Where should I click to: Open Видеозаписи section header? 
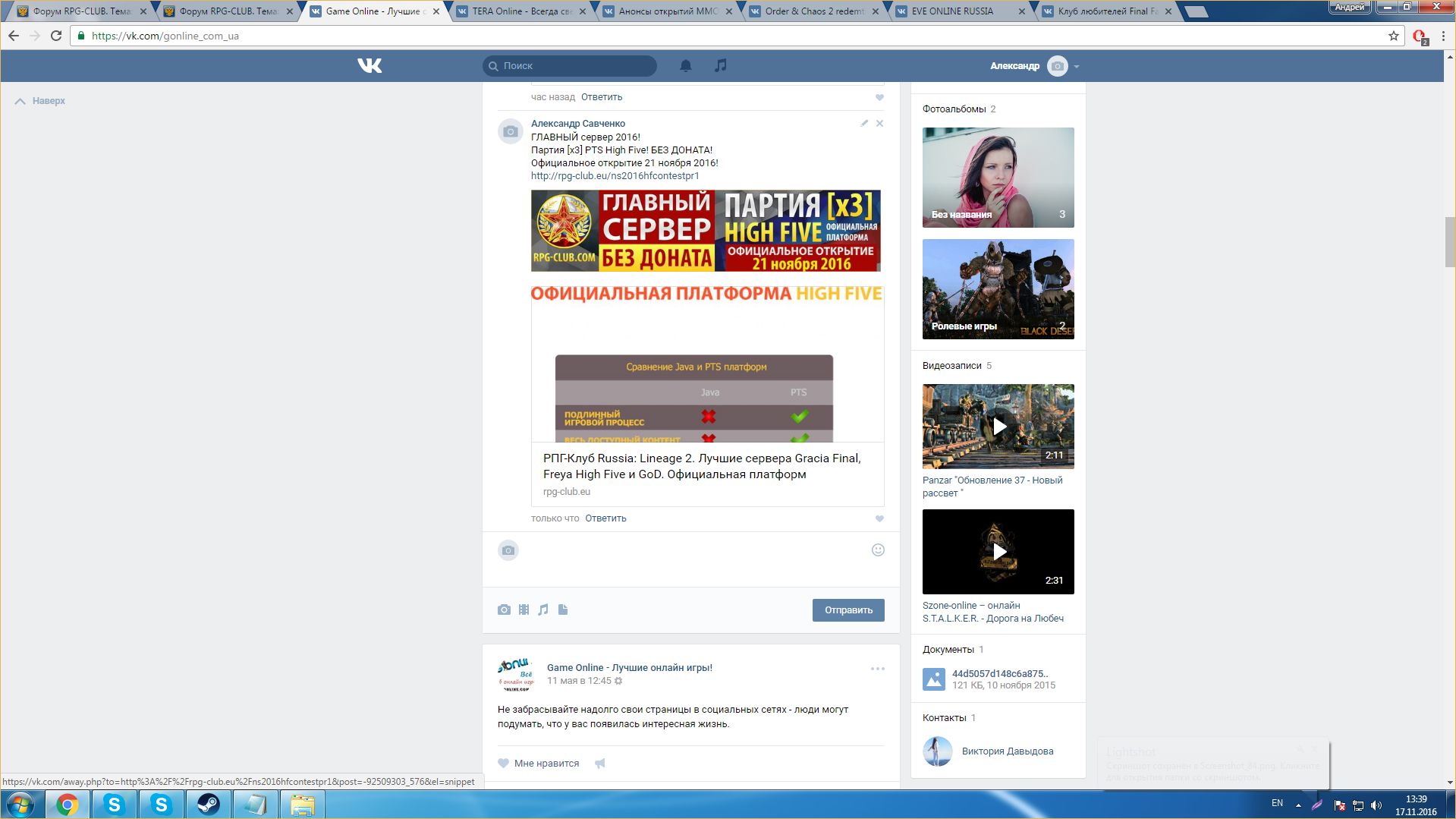pyautogui.click(x=952, y=366)
